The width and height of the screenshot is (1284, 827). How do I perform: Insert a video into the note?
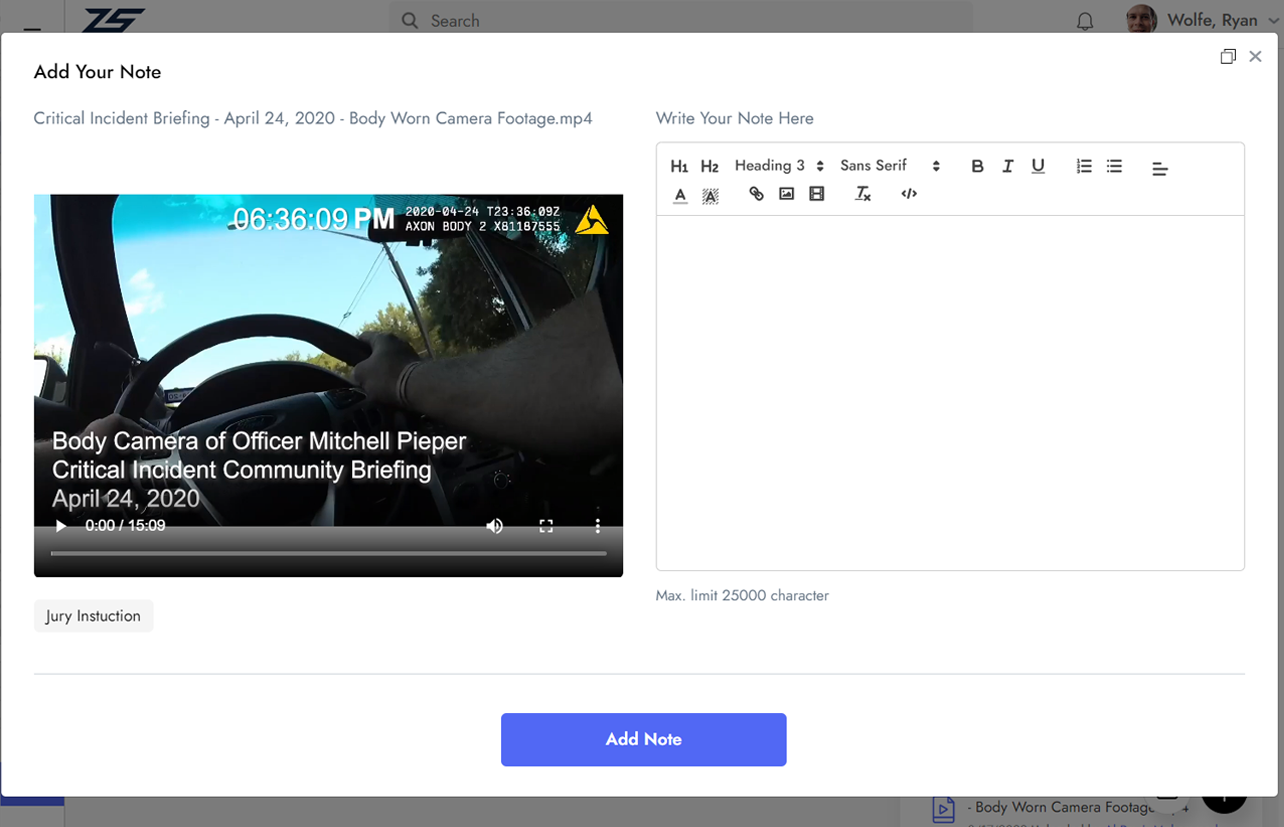pyautogui.click(x=816, y=194)
